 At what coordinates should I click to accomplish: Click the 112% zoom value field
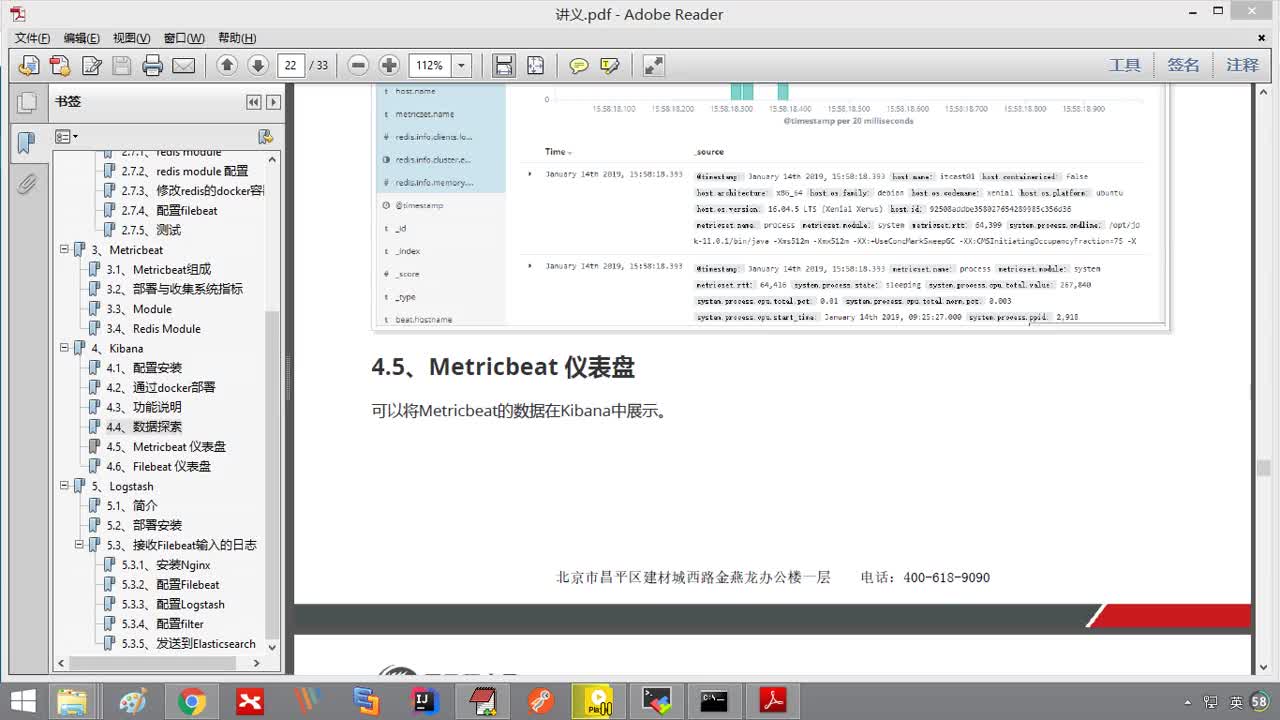coord(430,65)
